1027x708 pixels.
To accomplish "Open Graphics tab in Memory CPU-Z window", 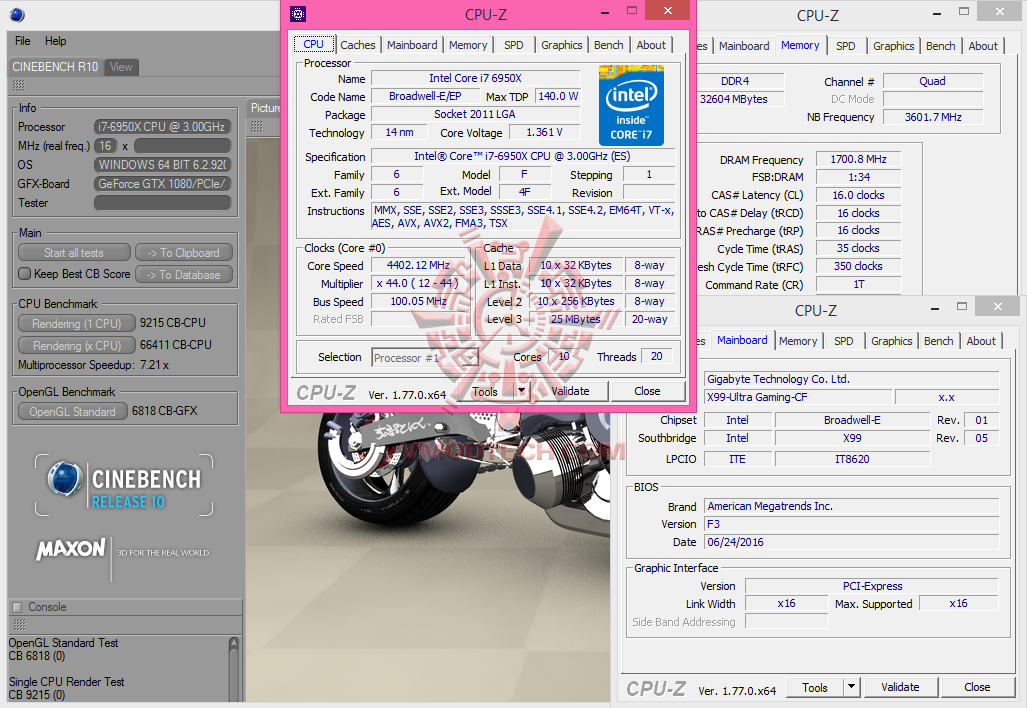I will 893,46.
